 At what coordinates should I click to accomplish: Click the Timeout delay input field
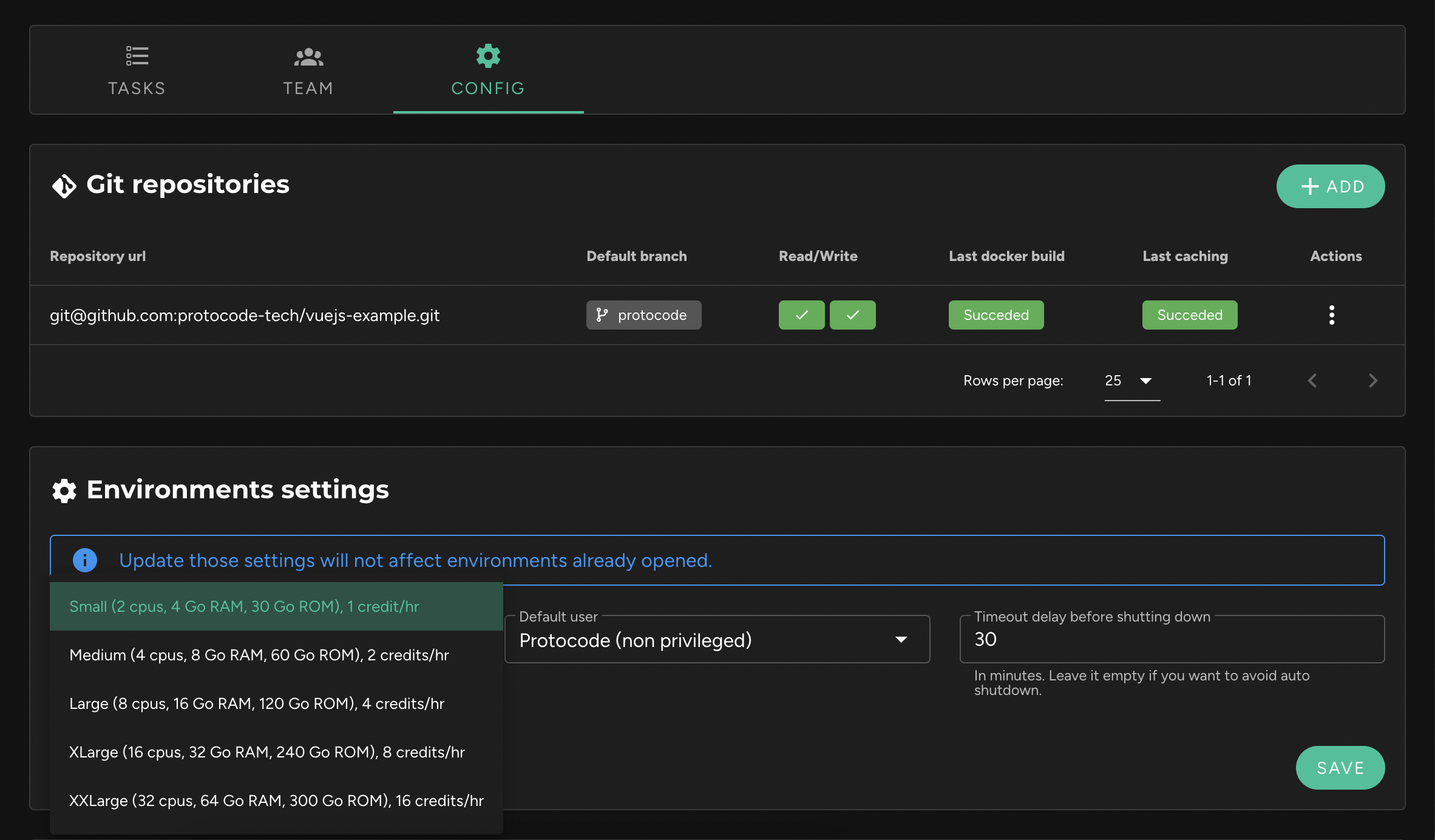click(1172, 639)
